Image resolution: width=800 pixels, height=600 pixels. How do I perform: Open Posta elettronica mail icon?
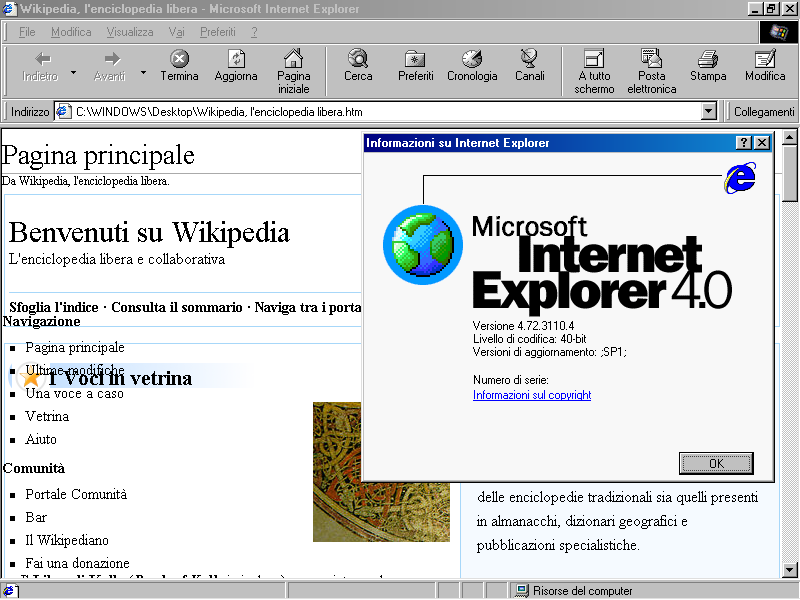[x=651, y=60]
